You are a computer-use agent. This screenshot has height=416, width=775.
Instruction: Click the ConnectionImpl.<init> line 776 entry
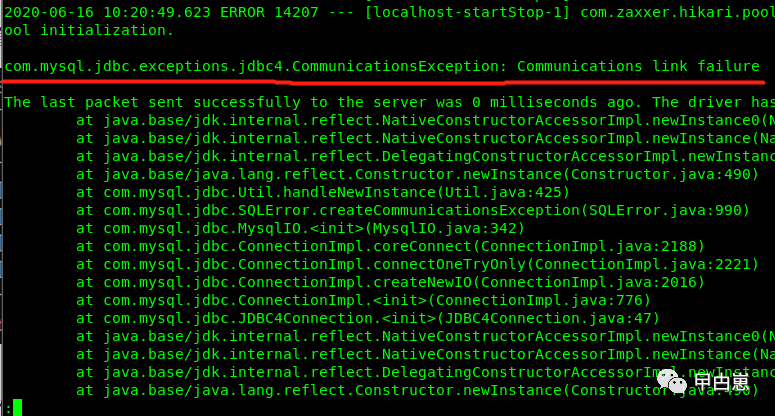(x=363, y=300)
